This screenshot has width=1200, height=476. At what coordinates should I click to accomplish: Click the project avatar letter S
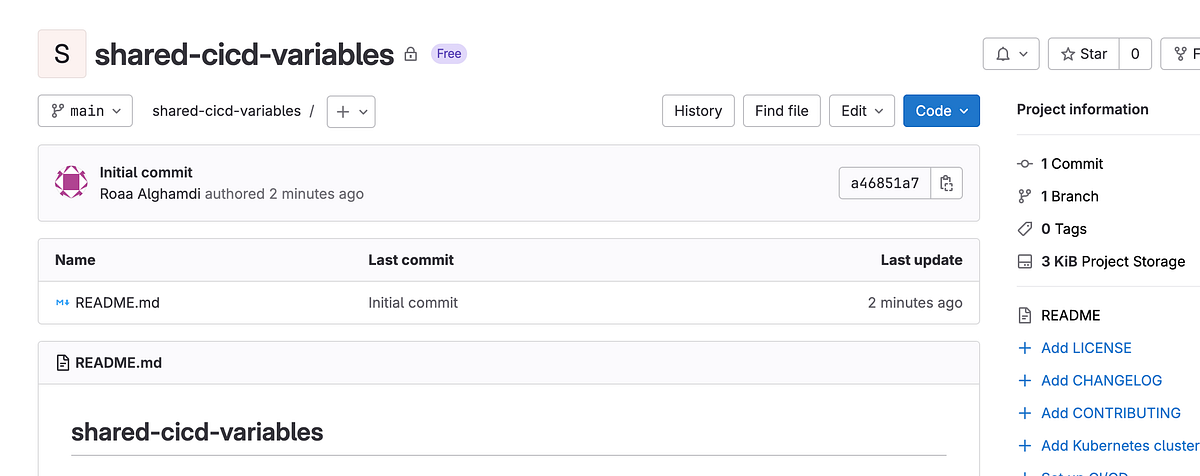coord(62,54)
